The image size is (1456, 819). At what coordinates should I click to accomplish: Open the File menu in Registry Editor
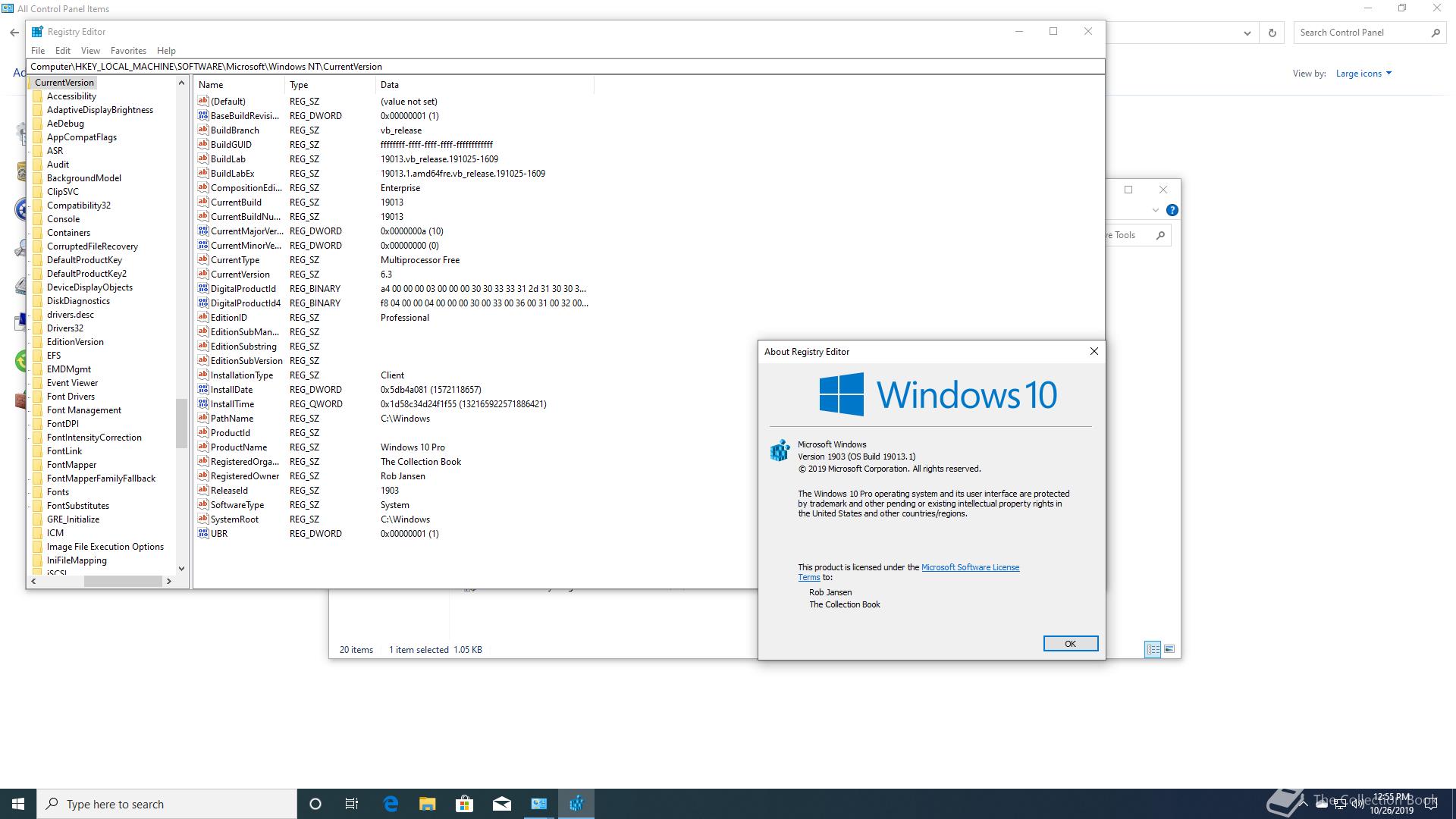38,51
